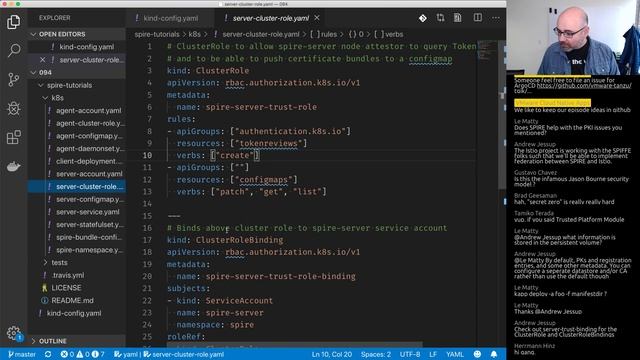Click the k8s breadcrumb segment
This screenshot has height=360, width=640.
[194, 34]
